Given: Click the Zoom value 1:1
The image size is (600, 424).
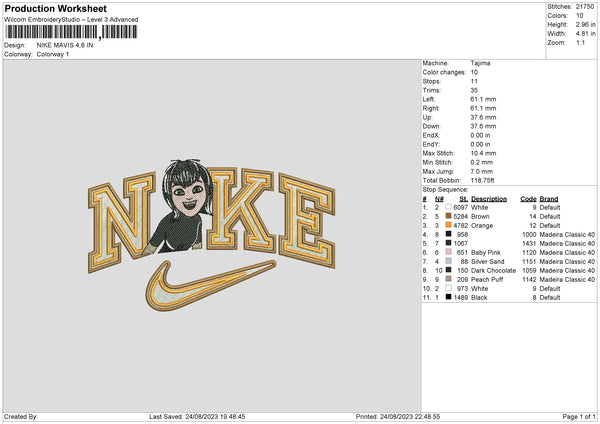Looking at the screenshot, I should pyautogui.click(x=580, y=42).
